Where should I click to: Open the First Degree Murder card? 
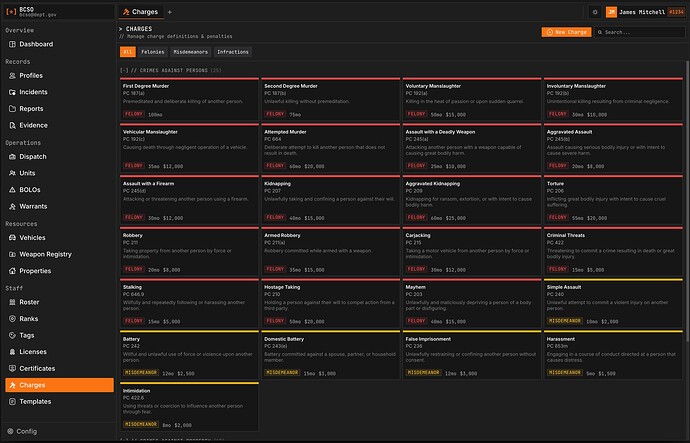pos(189,99)
